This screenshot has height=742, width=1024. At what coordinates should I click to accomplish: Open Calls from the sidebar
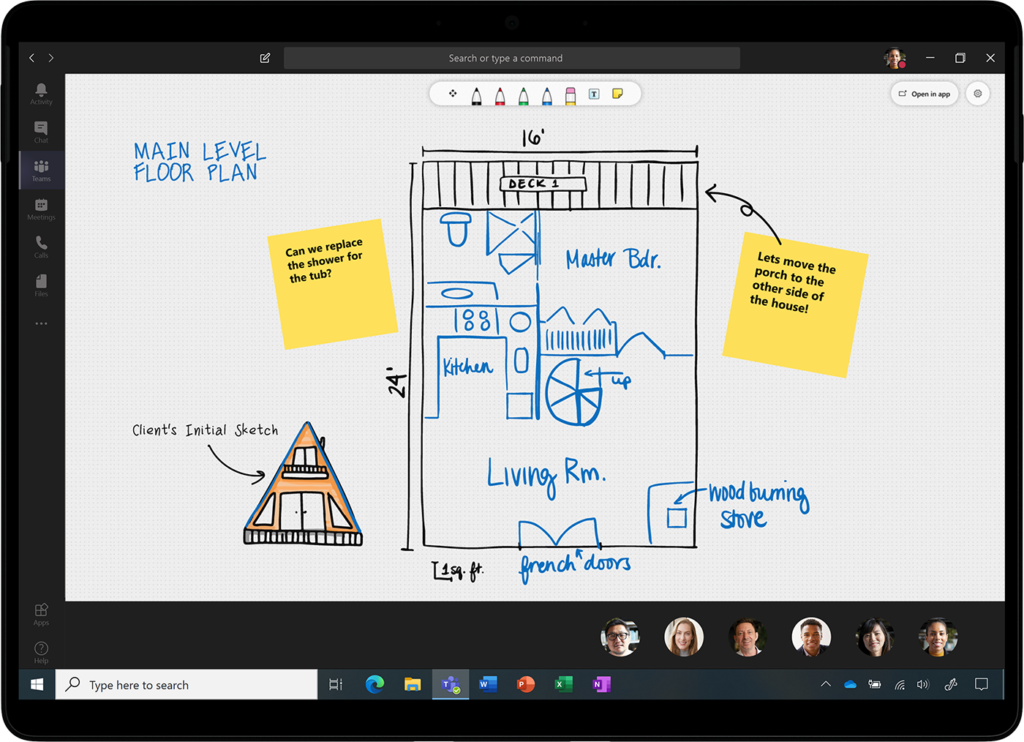coord(41,245)
